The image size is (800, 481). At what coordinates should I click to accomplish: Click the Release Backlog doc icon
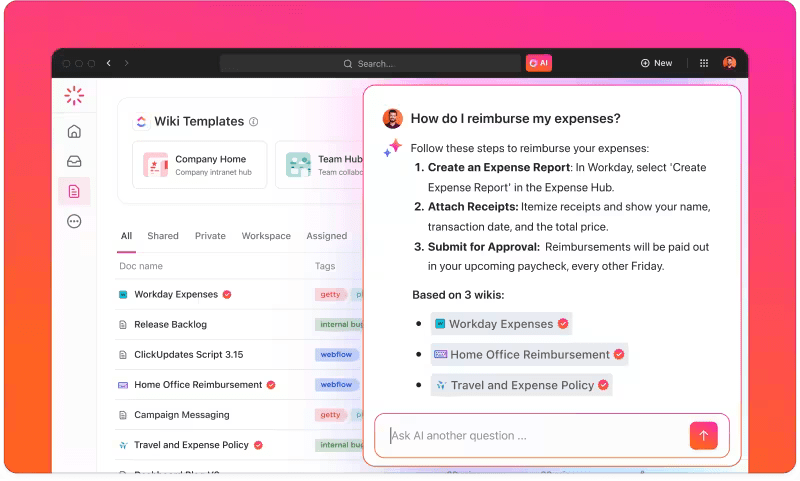coord(123,324)
